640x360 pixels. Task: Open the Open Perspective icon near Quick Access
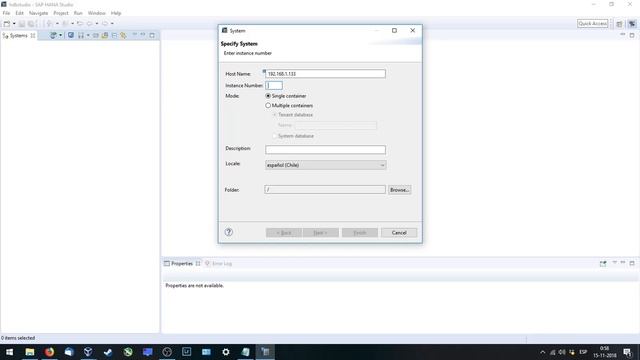point(620,24)
